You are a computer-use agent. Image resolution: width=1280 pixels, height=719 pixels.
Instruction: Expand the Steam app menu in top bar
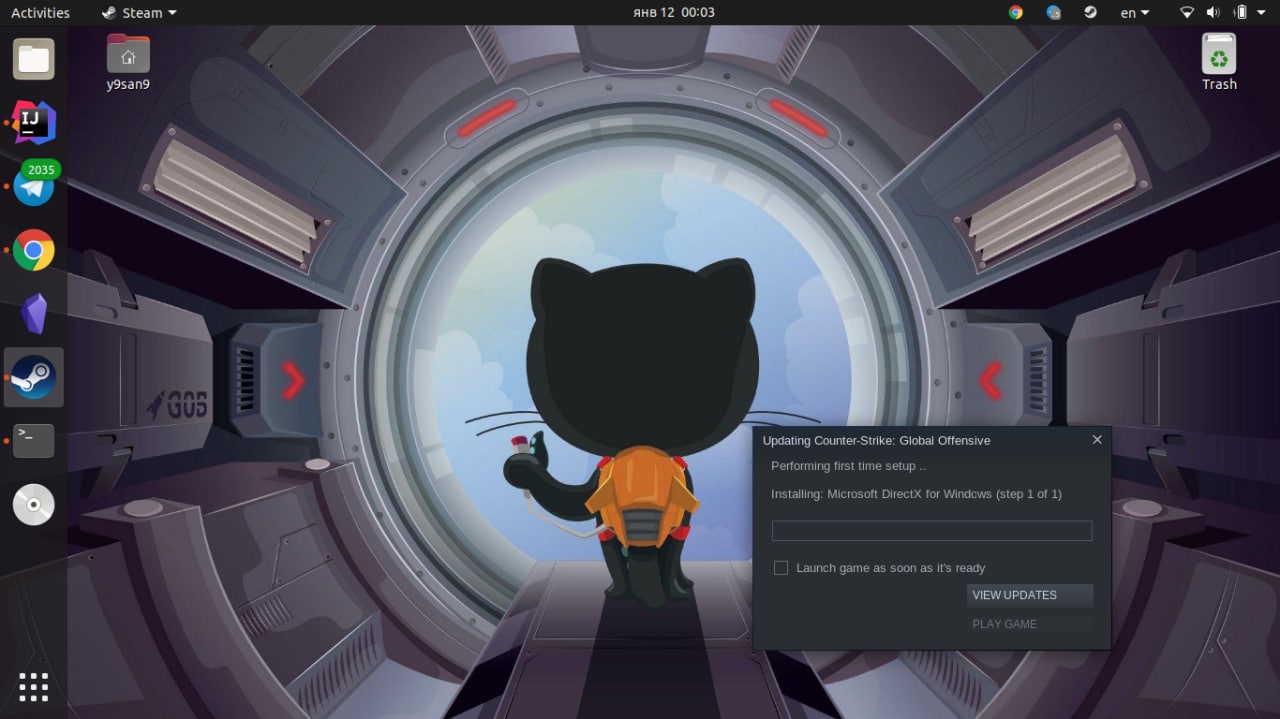click(x=140, y=13)
